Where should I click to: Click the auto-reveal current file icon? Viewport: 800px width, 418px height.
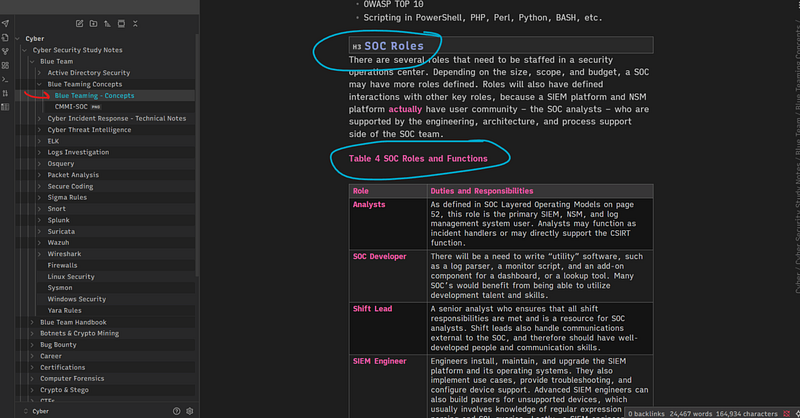pyautogui.click(x=121, y=23)
